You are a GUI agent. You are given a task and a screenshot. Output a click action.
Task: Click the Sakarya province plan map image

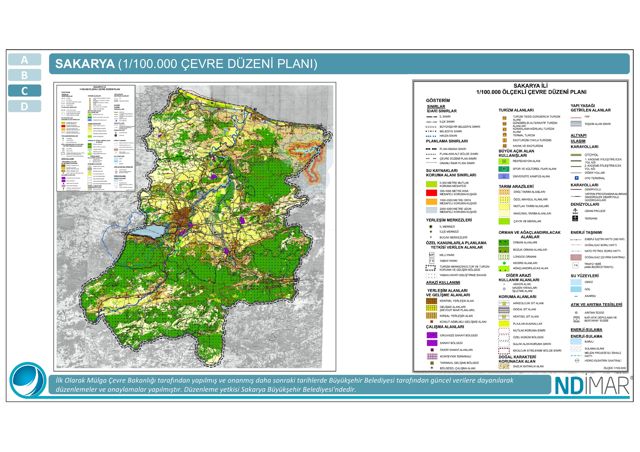coord(195,227)
